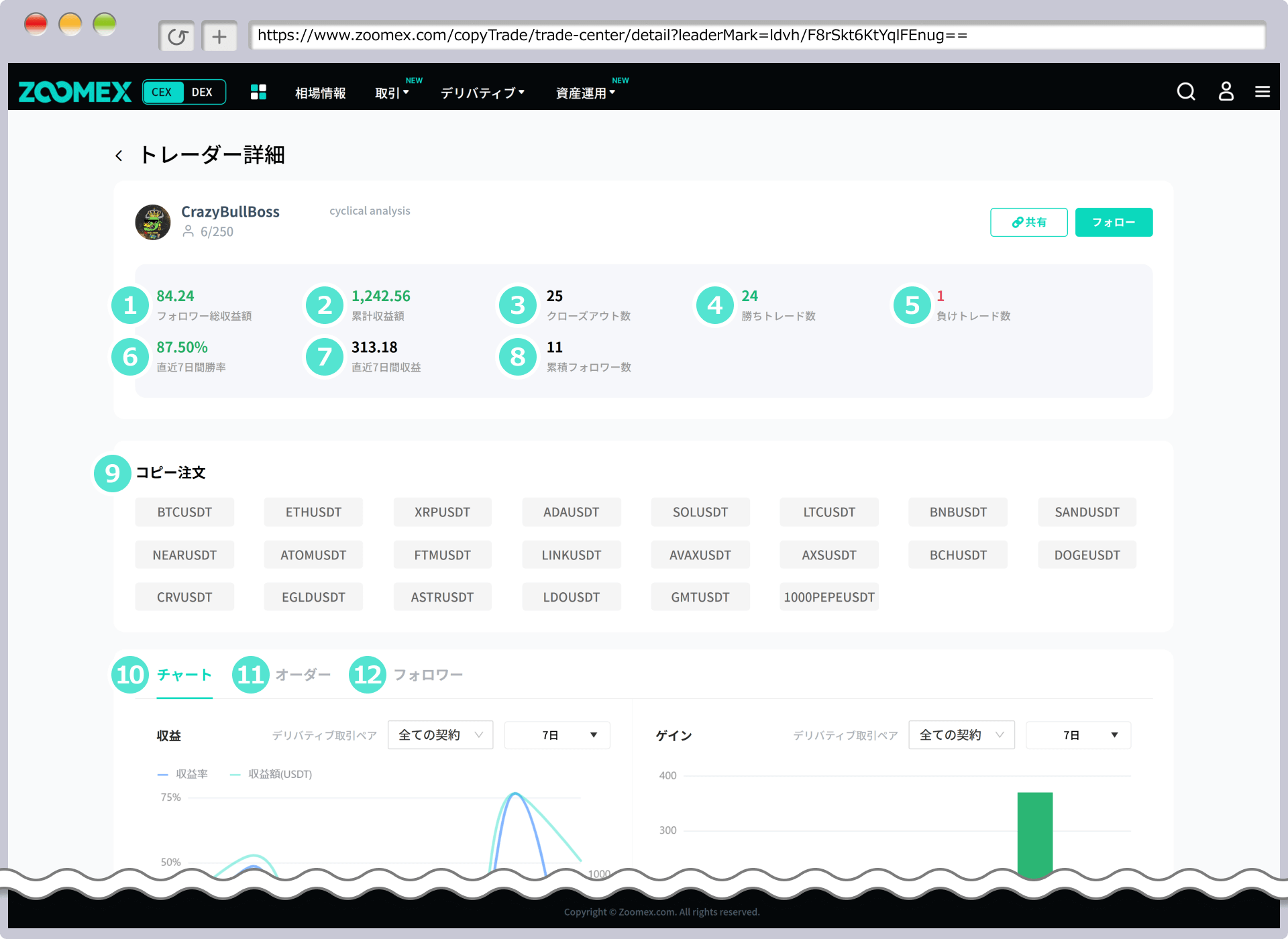
Task: Select the AVAXUSDT pair chip
Action: (x=700, y=555)
